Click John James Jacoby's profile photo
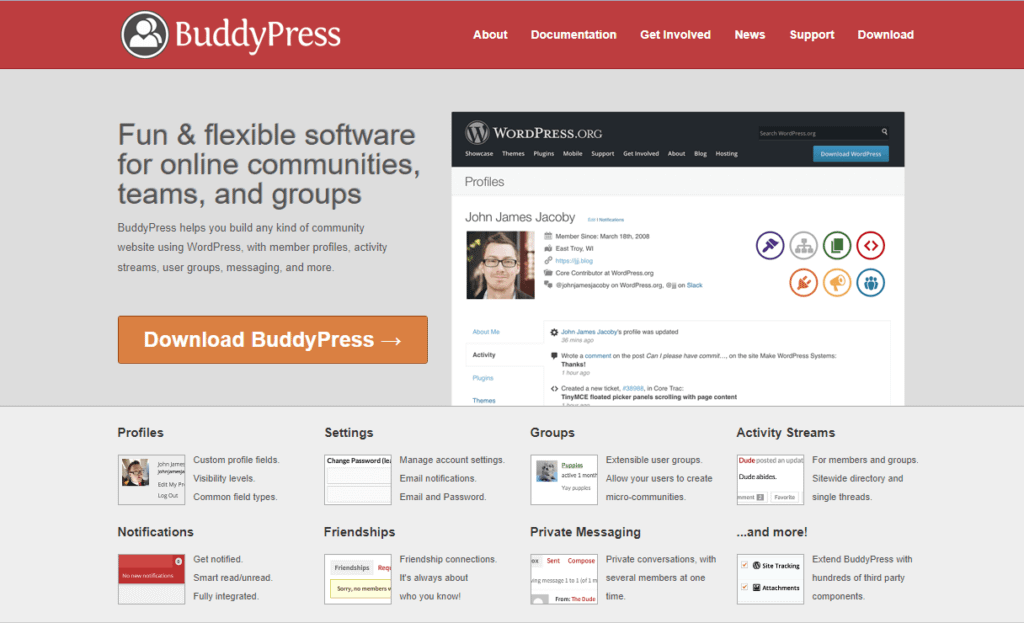1024x623 pixels. click(x=500, y=265)
